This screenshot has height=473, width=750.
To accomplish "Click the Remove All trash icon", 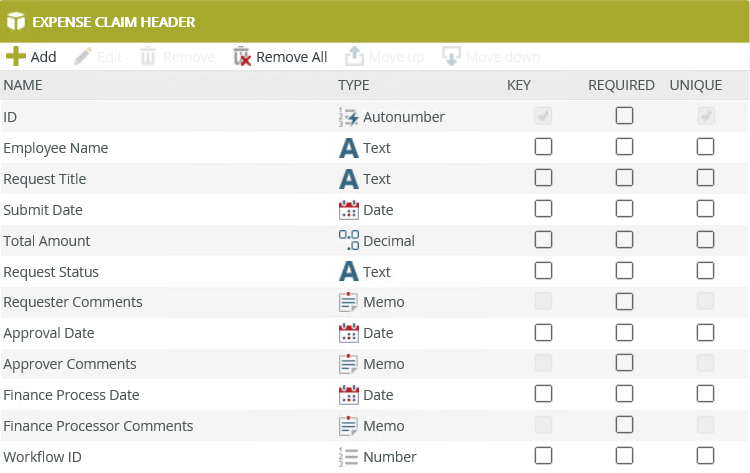I will click(x=242, y=57).
